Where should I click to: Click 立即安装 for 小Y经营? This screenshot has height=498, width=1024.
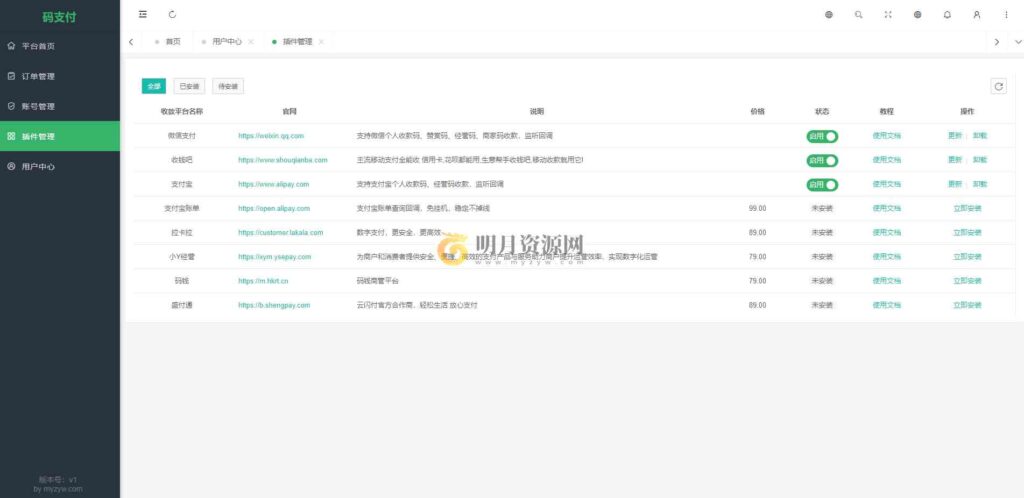click(967, 257)
